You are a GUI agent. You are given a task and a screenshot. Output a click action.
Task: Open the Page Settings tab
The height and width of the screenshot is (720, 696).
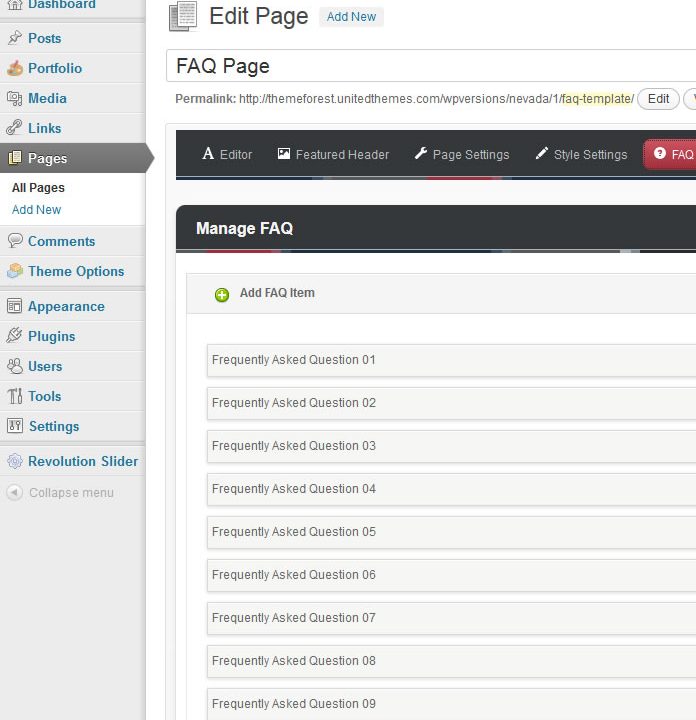[461, 154]
